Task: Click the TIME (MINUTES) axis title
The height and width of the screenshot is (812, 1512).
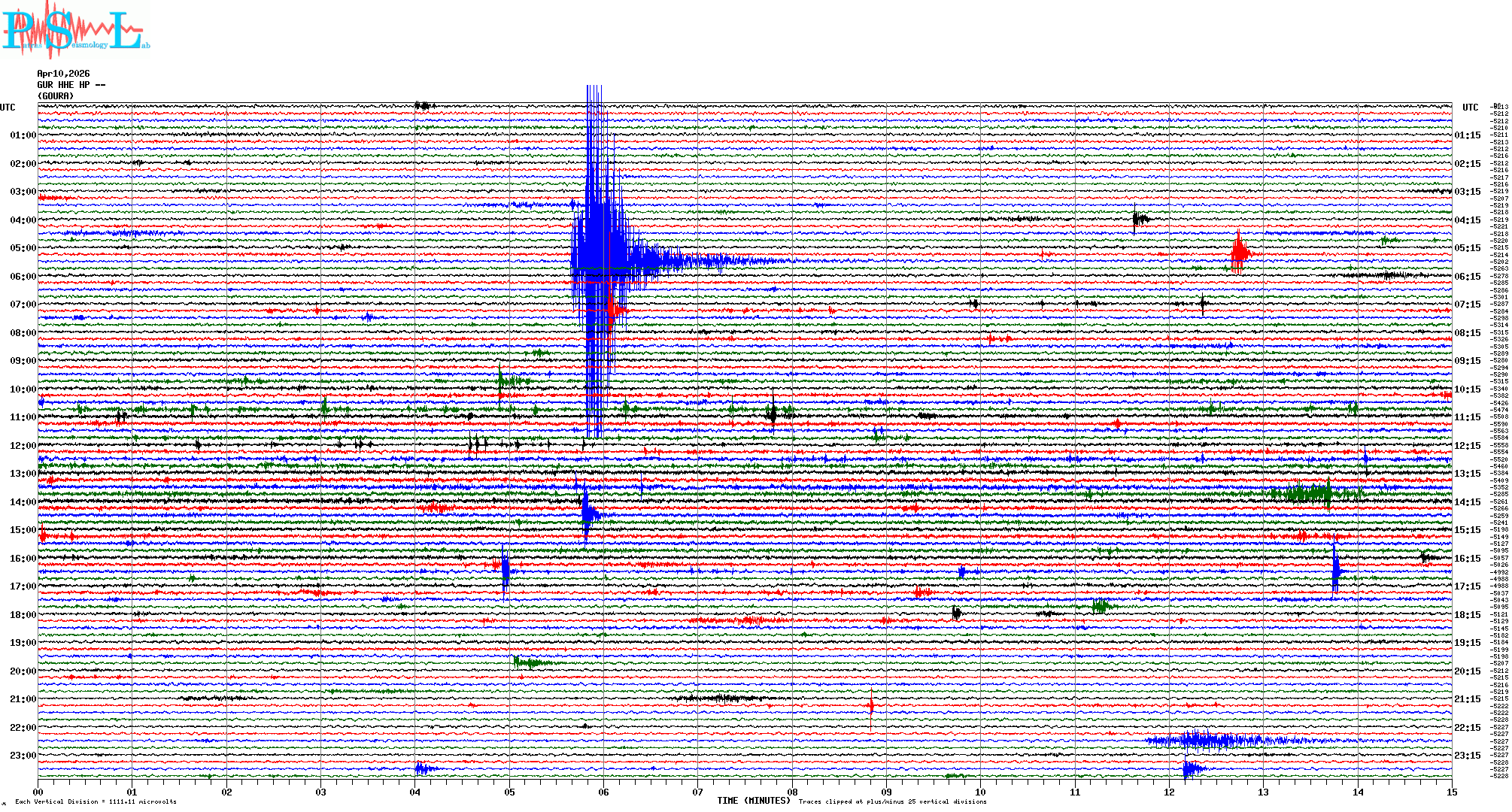Action: pos(754,801)
